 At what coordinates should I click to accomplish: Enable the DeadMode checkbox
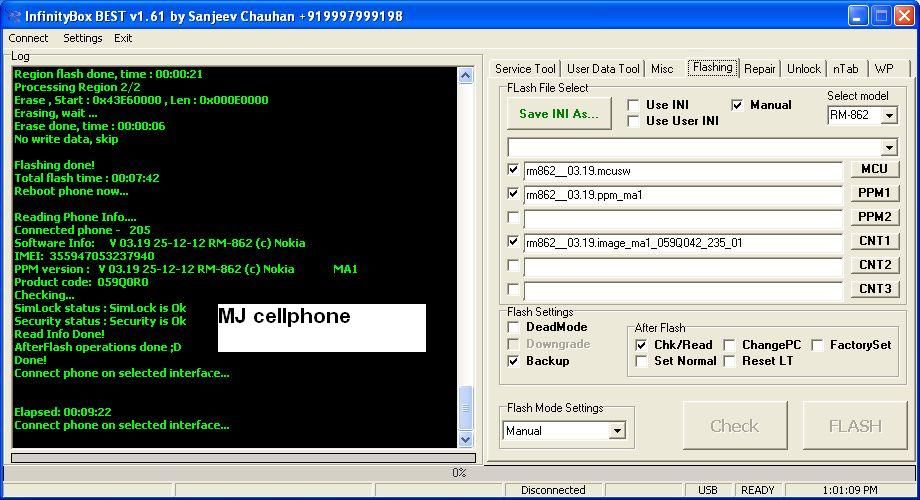click(514, 328)
